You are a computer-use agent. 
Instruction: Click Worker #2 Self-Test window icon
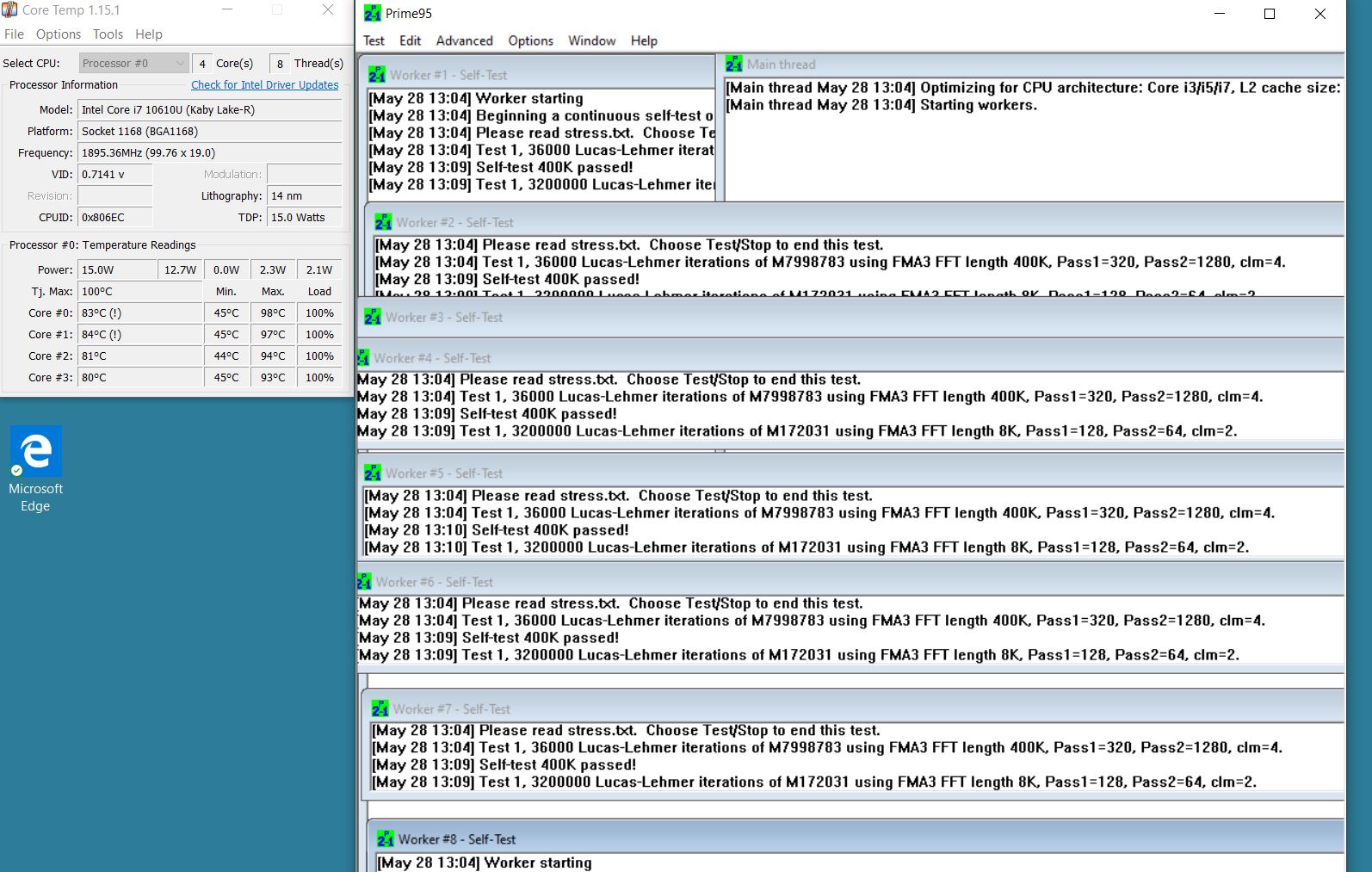pyautogui.click(x=383, y=222)
